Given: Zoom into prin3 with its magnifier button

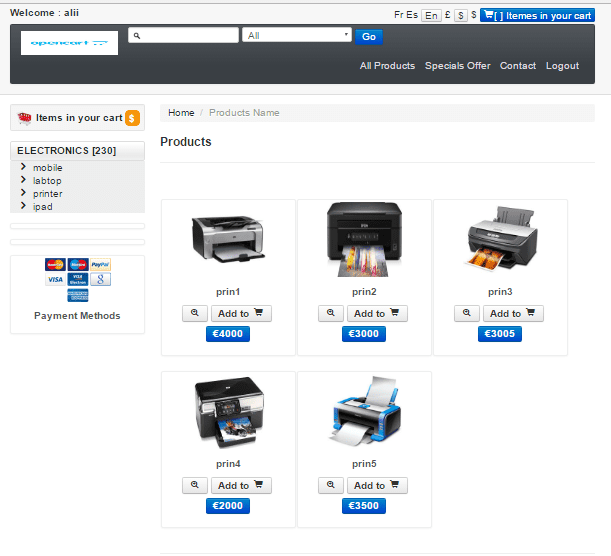Looking at the screenshot, I should [x=467, y=313].
